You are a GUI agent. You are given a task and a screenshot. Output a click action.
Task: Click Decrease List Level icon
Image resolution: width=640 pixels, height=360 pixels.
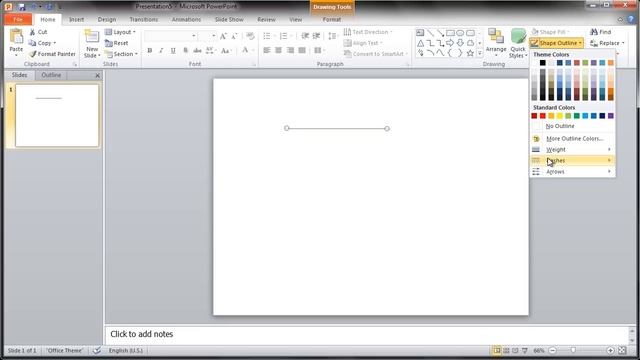coord(305,36)
